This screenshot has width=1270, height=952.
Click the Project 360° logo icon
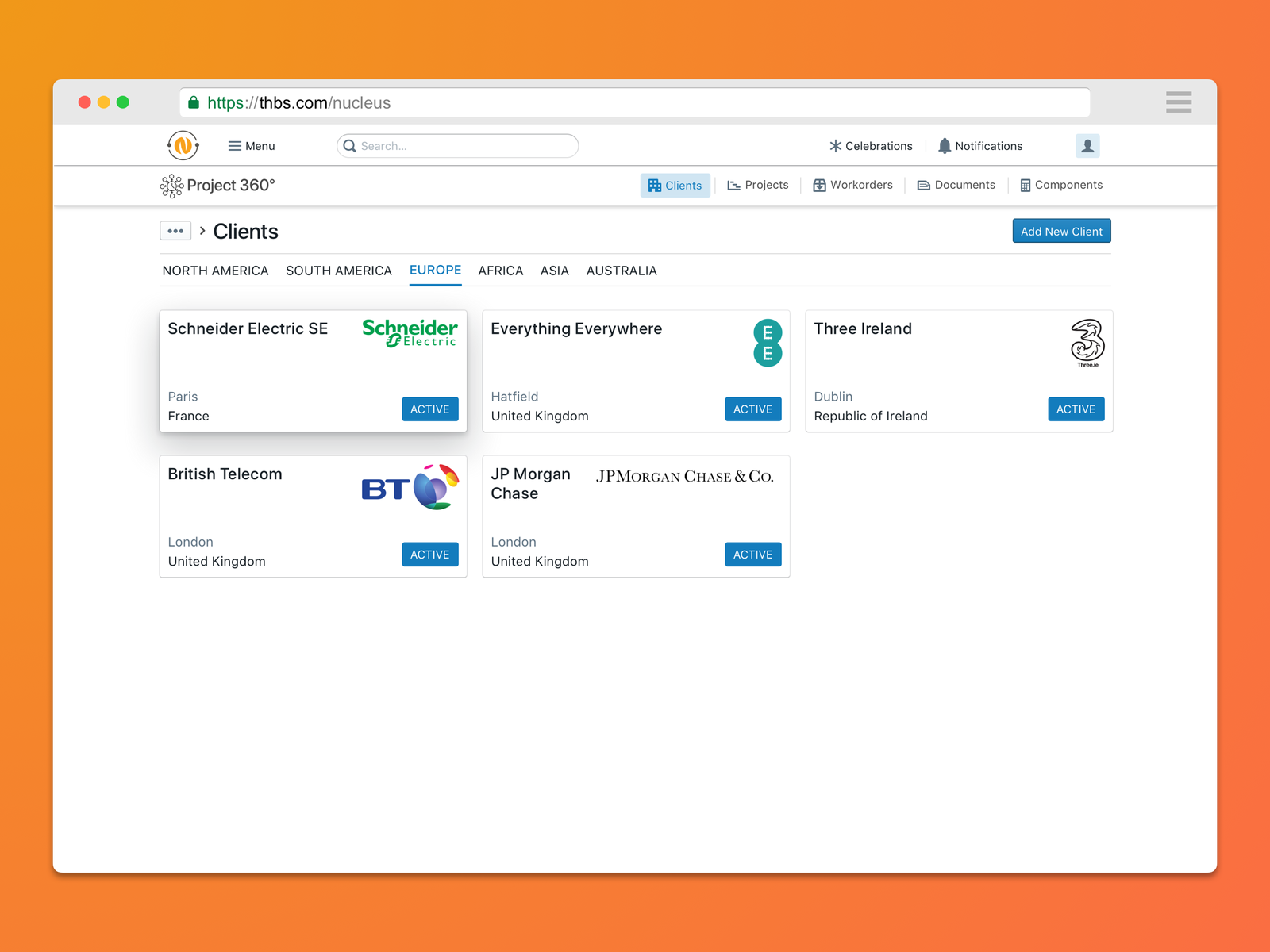(x=171, y=186)
